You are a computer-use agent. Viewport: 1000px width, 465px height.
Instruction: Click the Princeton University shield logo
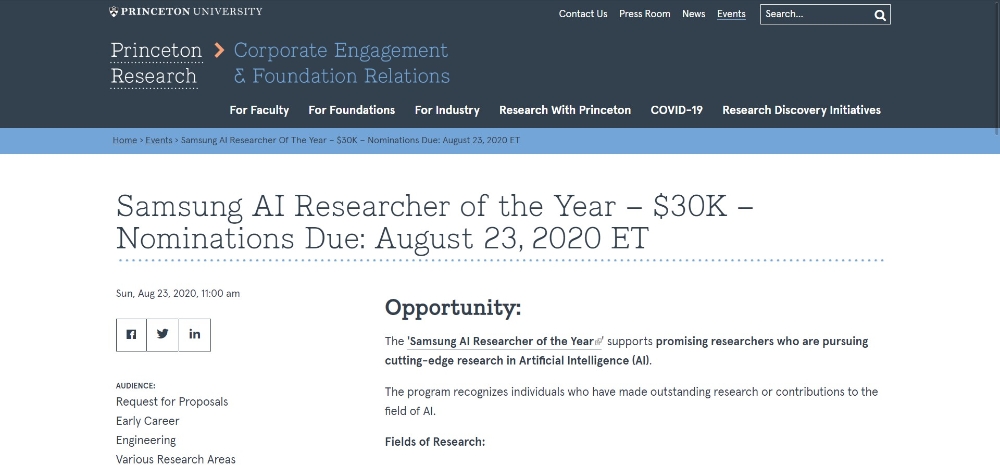tap(114, 12)
